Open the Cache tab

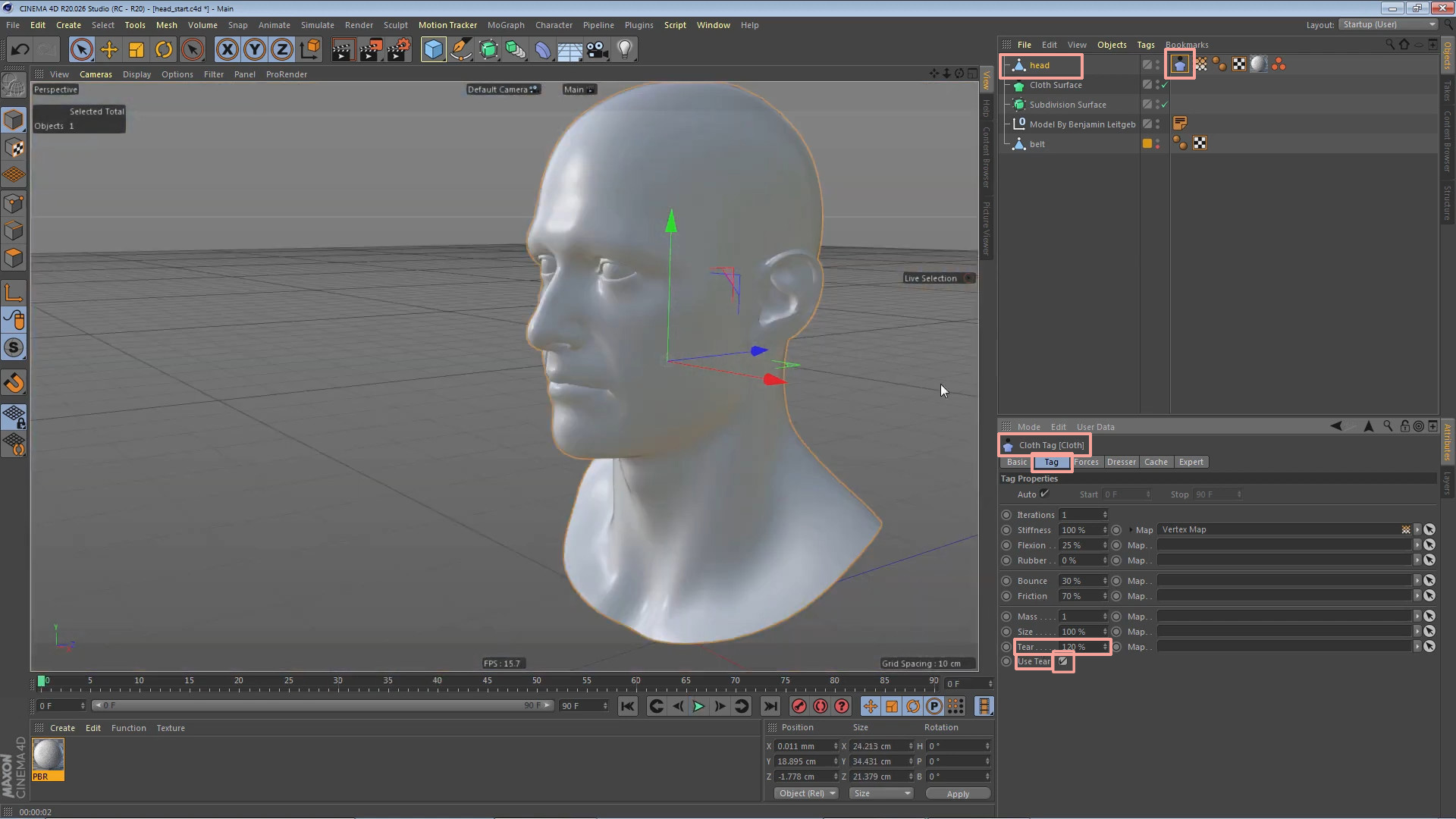(x=1156, y=462)
